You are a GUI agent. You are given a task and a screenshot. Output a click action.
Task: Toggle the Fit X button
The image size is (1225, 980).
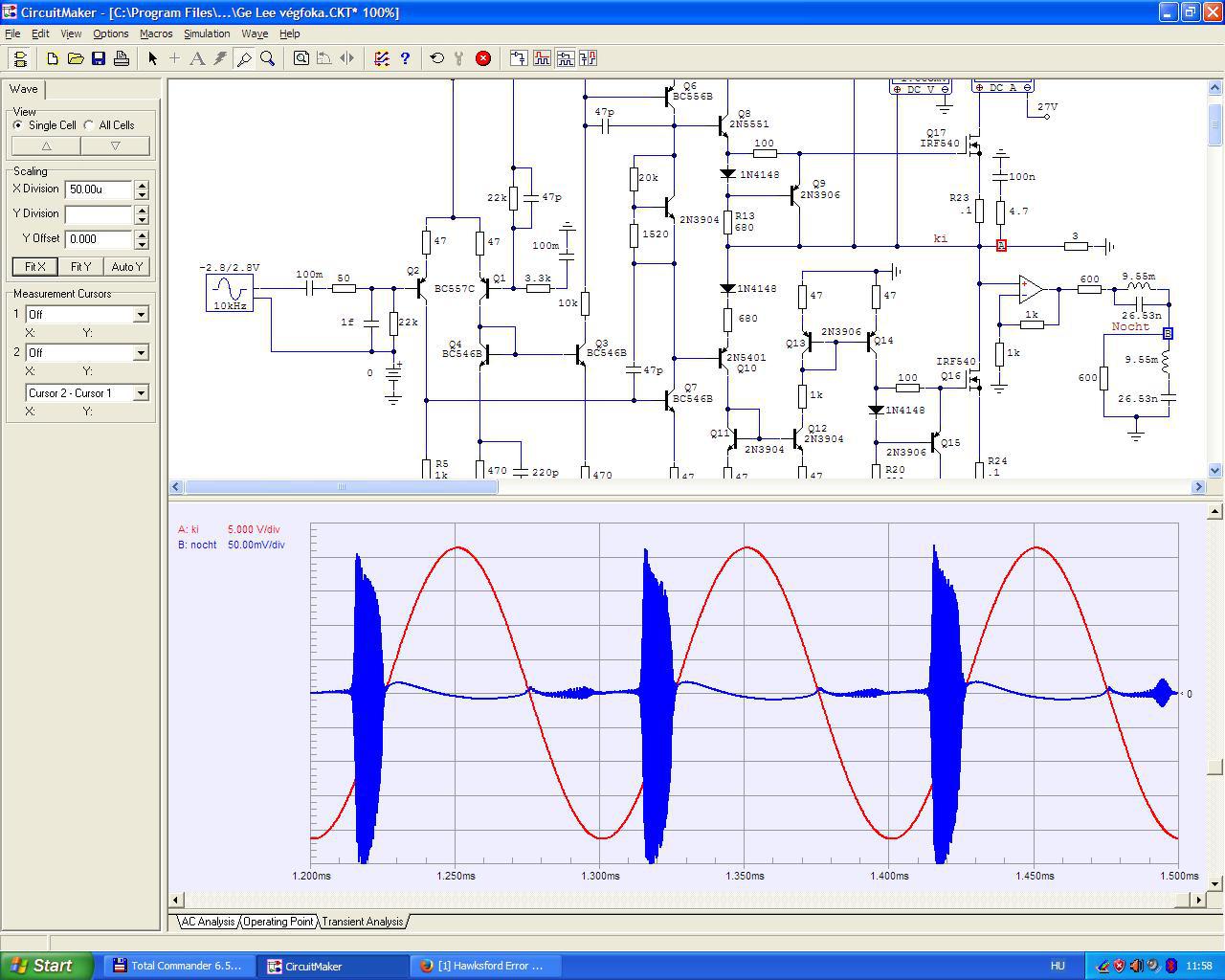coord(34,266)
